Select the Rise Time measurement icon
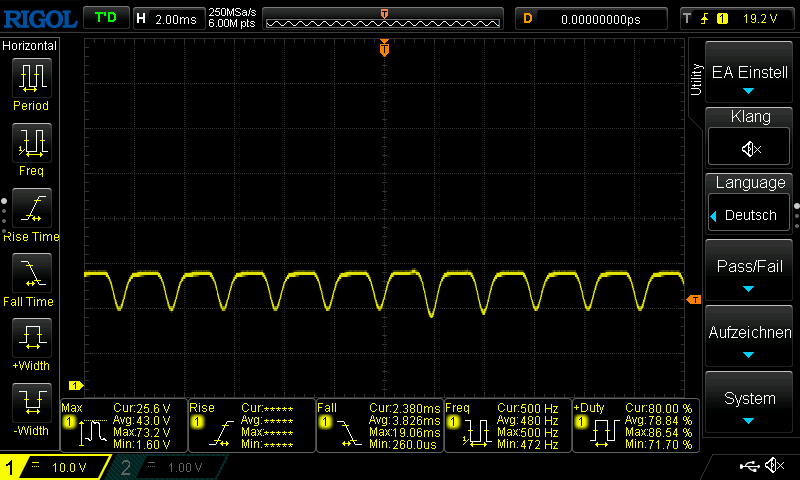Screen dimensions: 800x480 [32, 208]
